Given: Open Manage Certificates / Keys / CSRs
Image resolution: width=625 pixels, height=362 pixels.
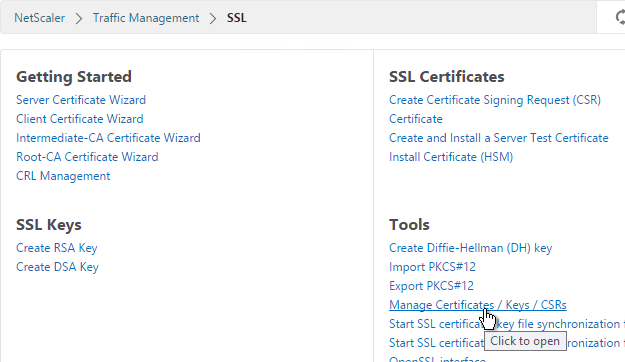Looking at the screenshot, I should 478,305.
